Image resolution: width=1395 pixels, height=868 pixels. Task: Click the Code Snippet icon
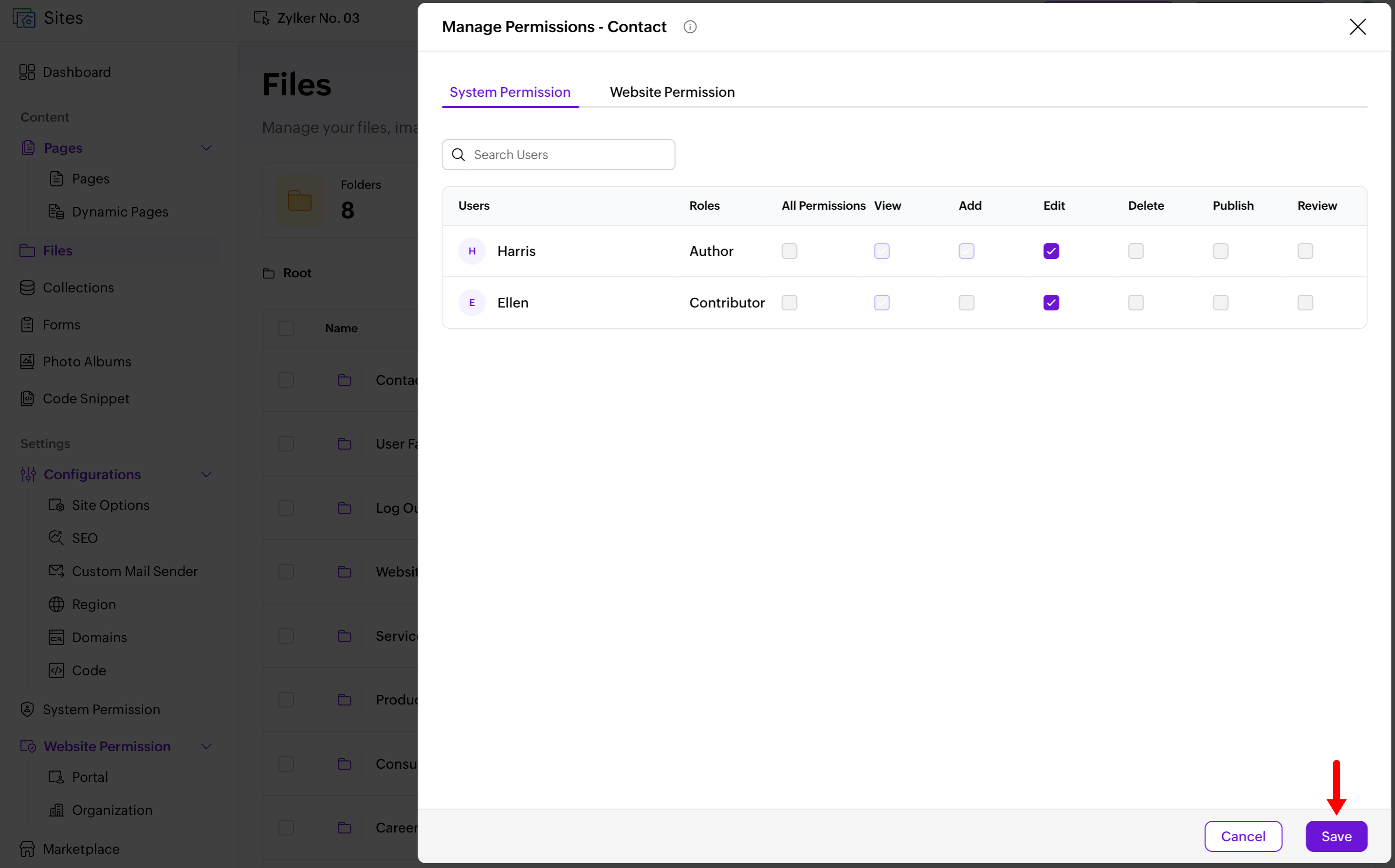point(27,398)
